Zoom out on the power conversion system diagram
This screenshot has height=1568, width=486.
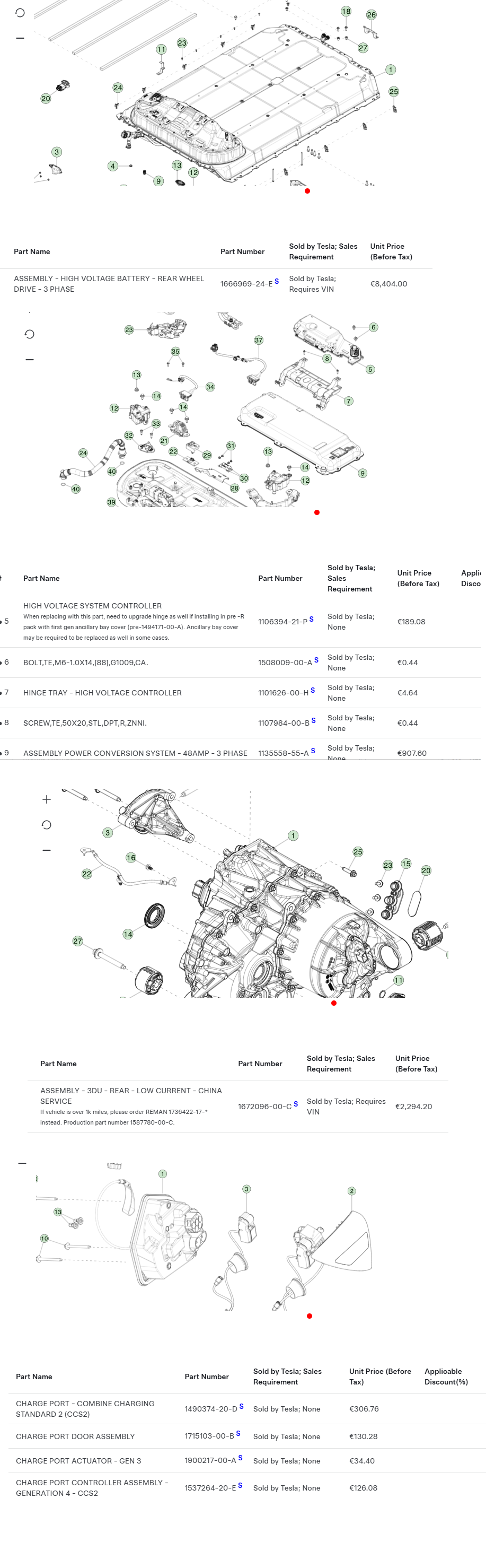tap(29, 360)
